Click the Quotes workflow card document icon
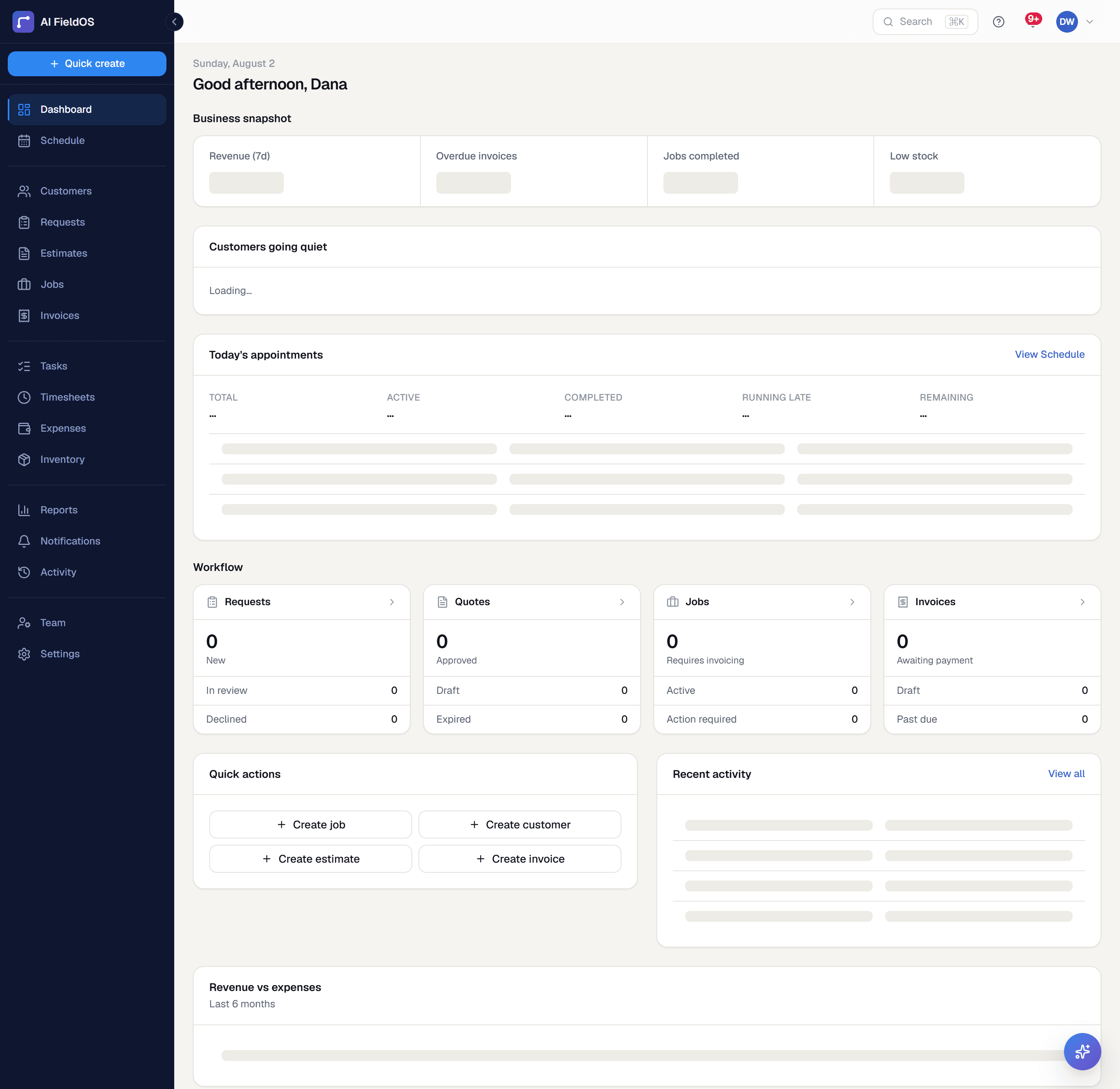 [x=442, y=602]
